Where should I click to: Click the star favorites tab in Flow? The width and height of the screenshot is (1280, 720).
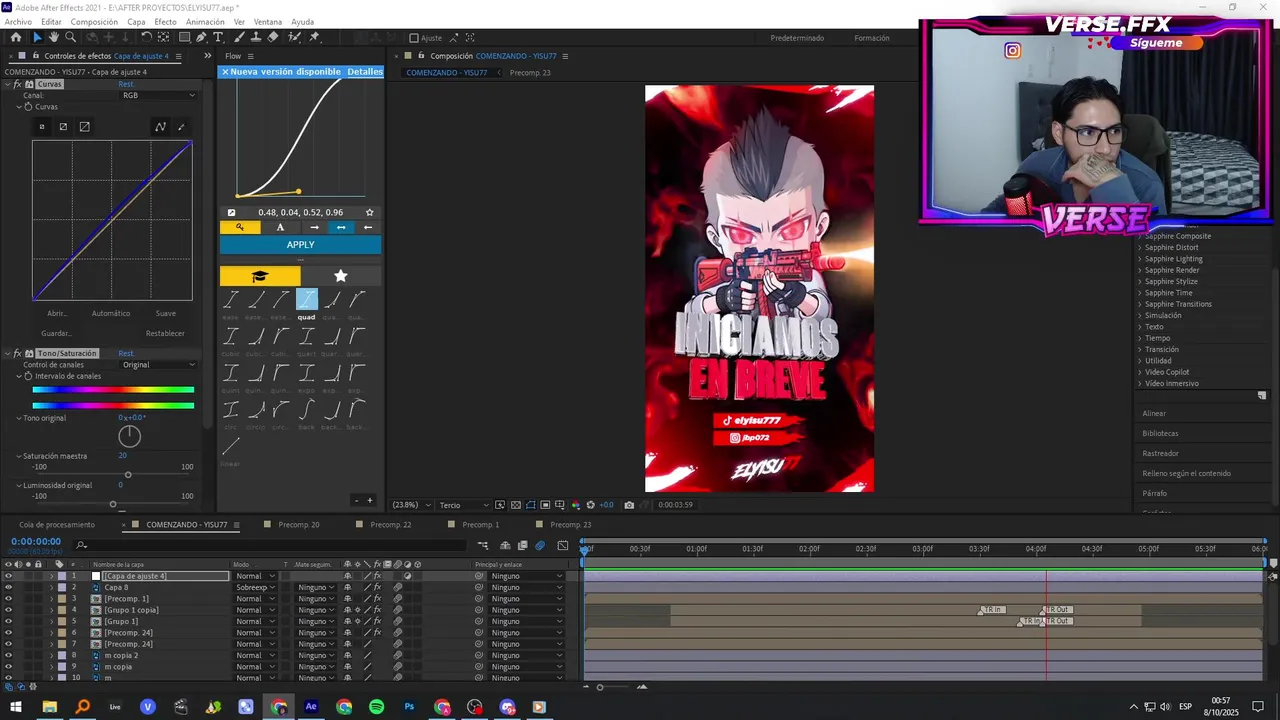(341, 276)
